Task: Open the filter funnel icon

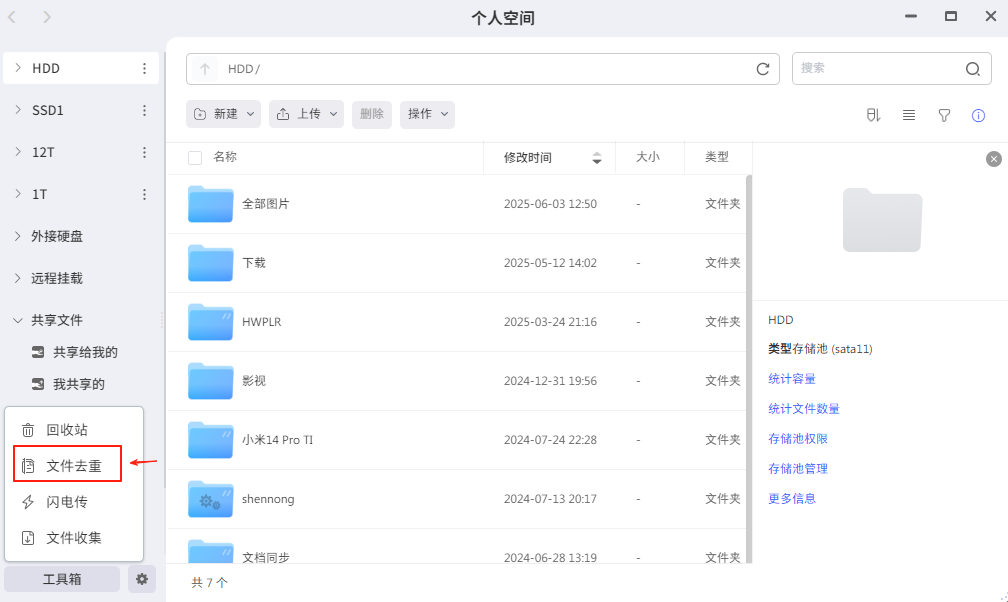Action: click(944, 115)
